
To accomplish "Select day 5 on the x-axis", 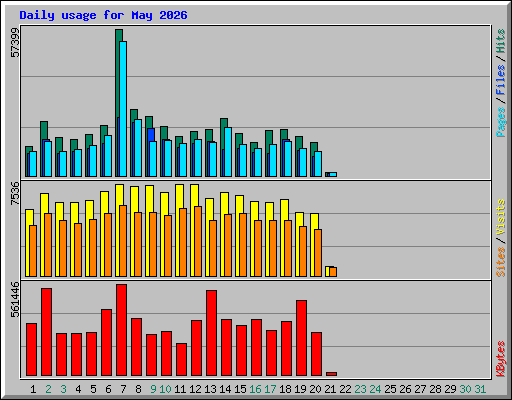I will click(x=93, y=389).
